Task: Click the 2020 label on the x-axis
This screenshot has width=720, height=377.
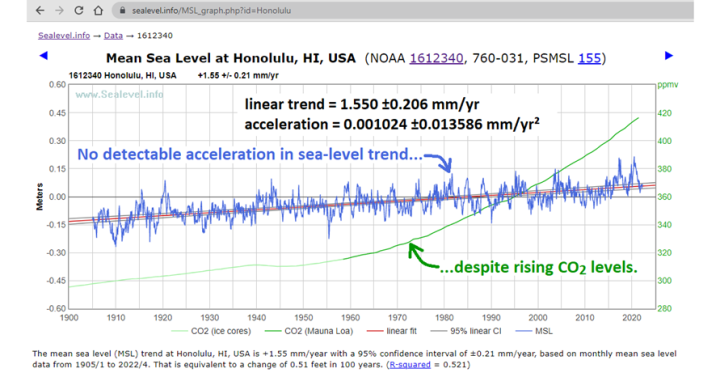Action: (x=631, y=317)
